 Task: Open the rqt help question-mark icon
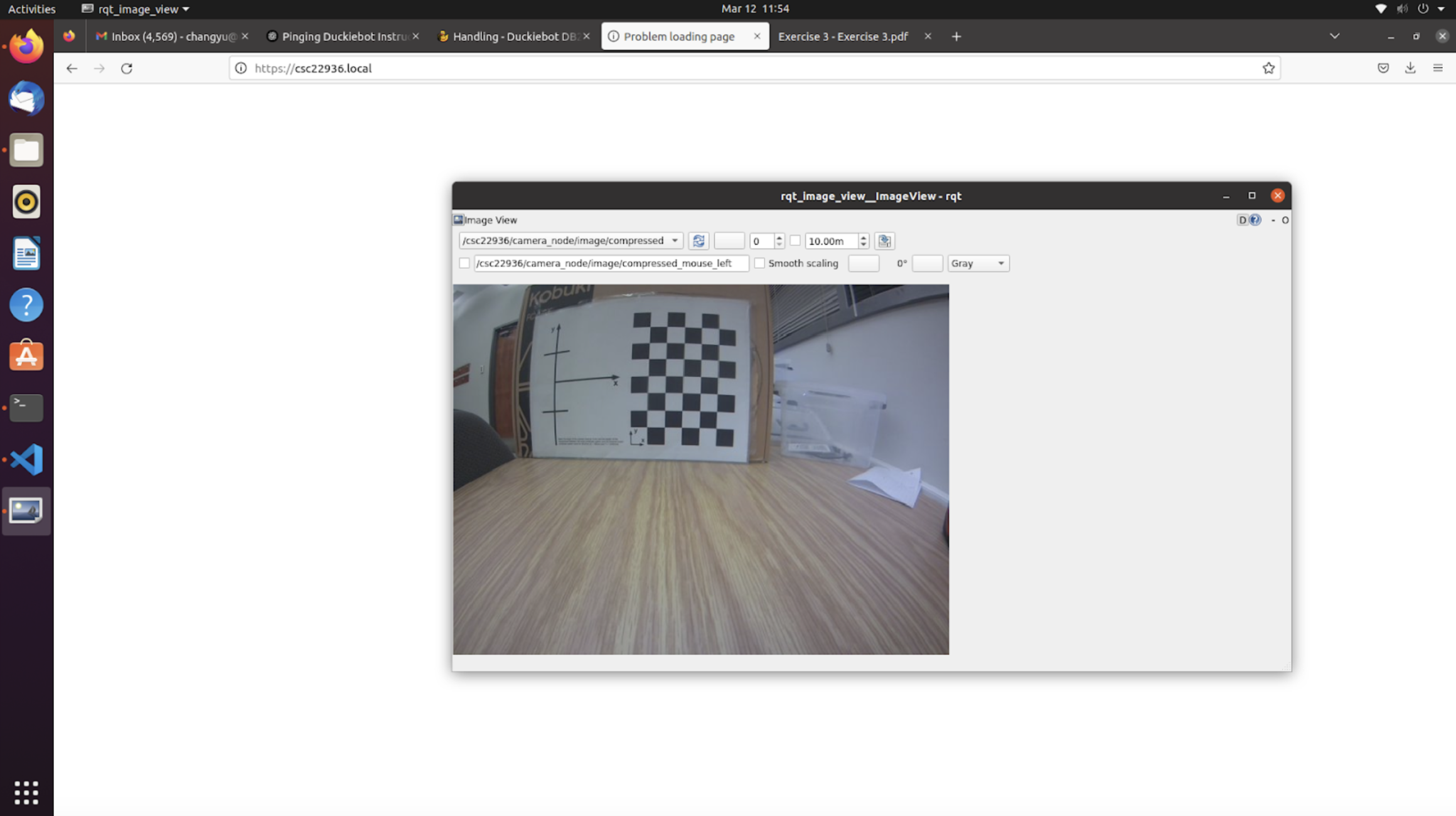pyautogui.click(x=1255, y=220)
